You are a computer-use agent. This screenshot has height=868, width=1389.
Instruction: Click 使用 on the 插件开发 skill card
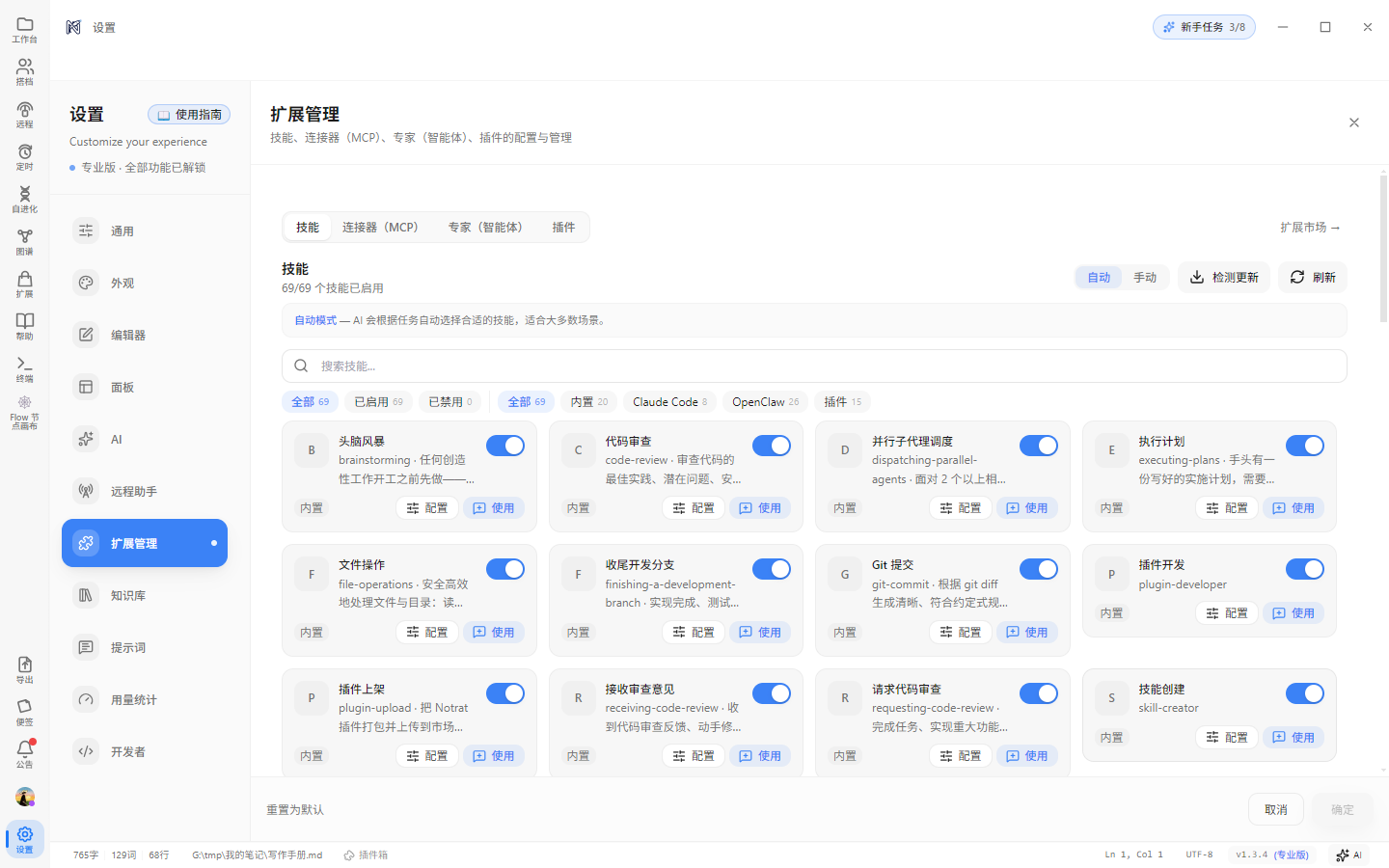[1294, 613]
